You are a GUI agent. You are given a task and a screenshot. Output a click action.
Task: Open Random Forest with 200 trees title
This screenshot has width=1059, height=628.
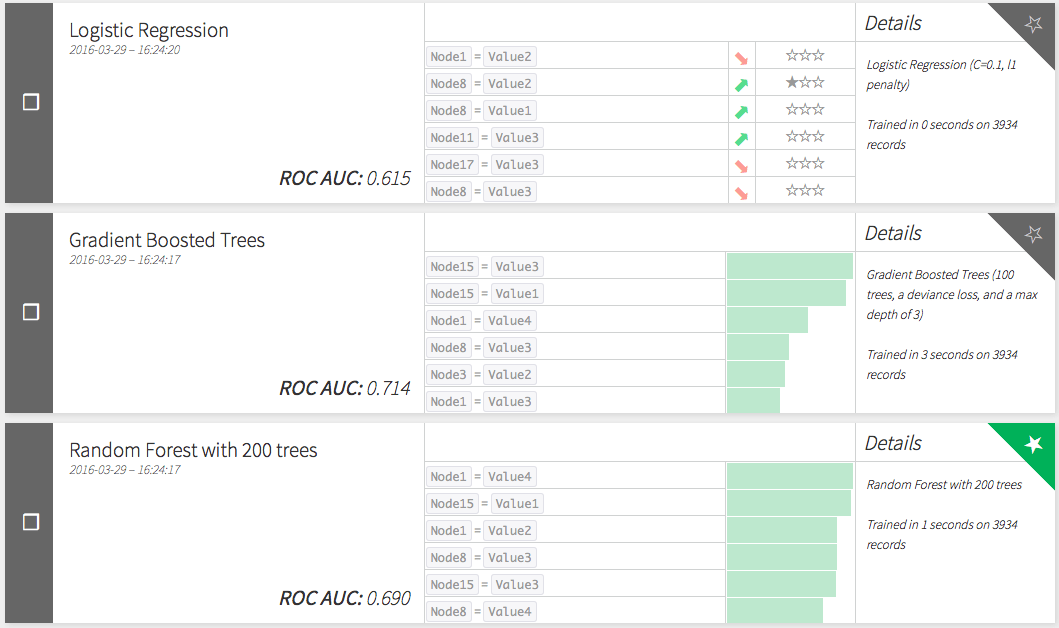coord(193,450)
